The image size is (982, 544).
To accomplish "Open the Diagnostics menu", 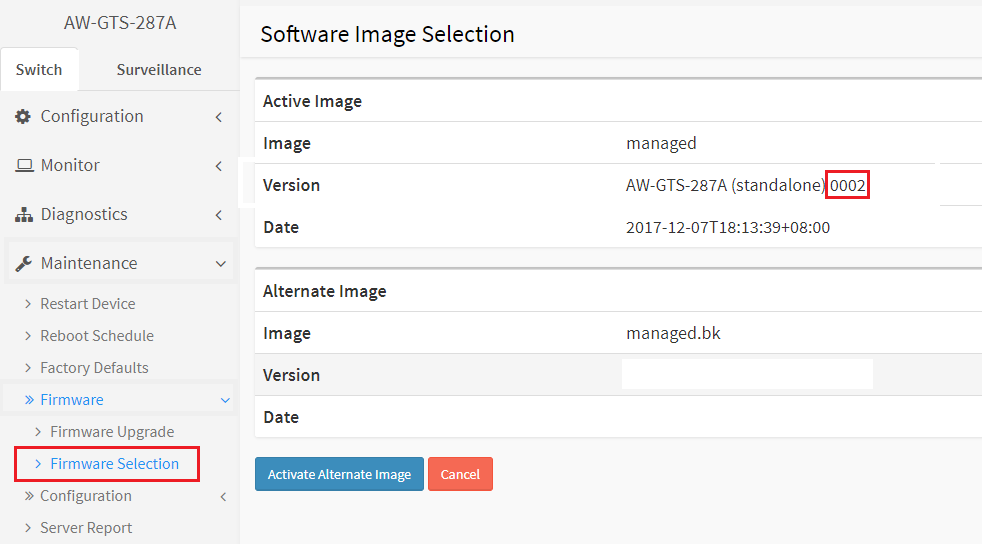I will (84, 214).
